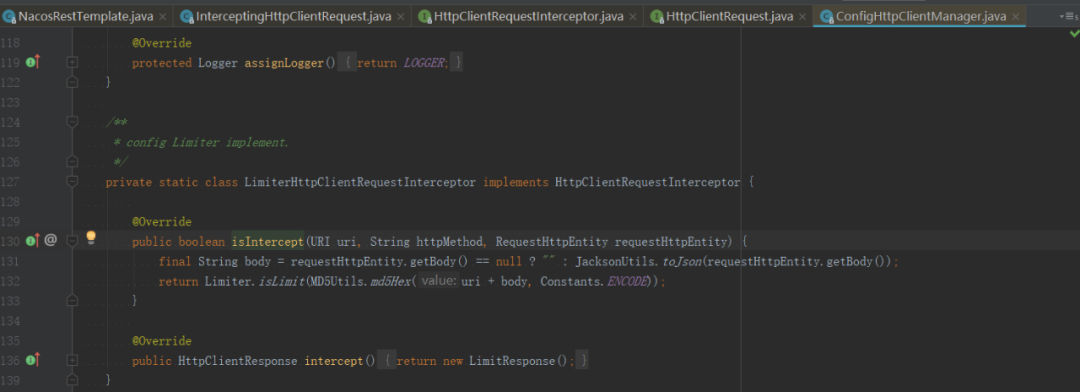Click the LOGGER constant
The height and width of the screenshot is (392, 1080).
tap(424, 63)
